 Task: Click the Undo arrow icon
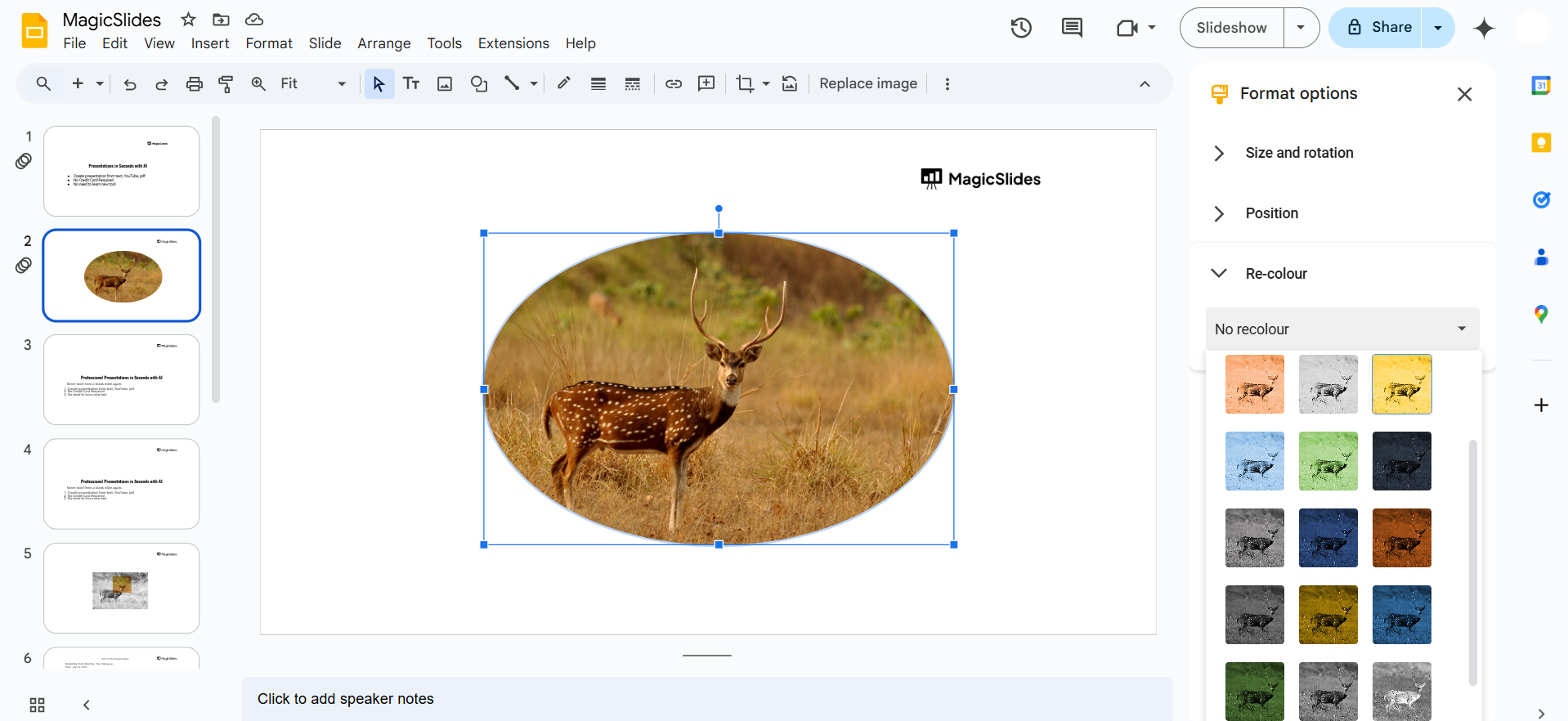(x=130, y=84)
